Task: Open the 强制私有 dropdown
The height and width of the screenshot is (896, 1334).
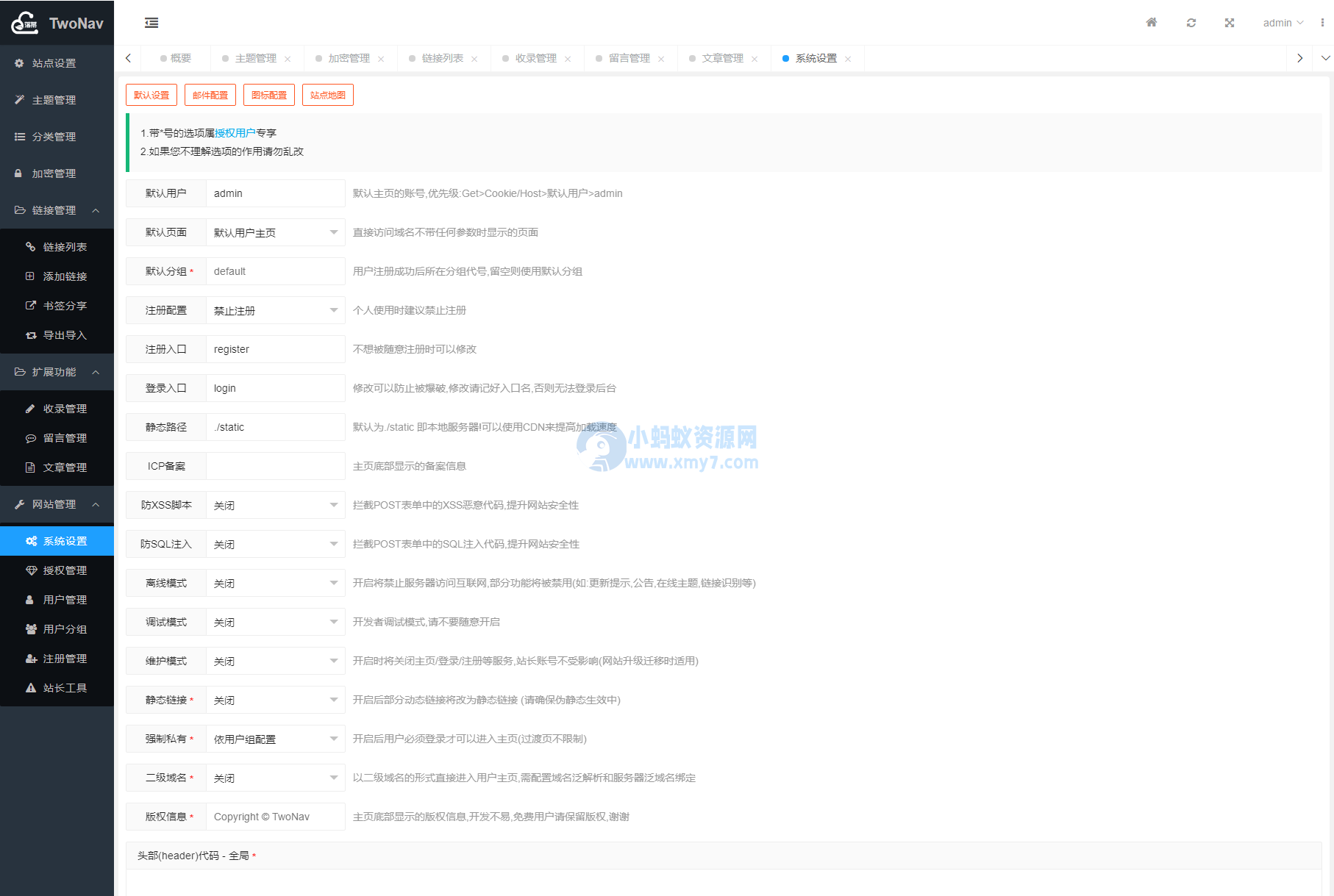Action: point(276,739)
